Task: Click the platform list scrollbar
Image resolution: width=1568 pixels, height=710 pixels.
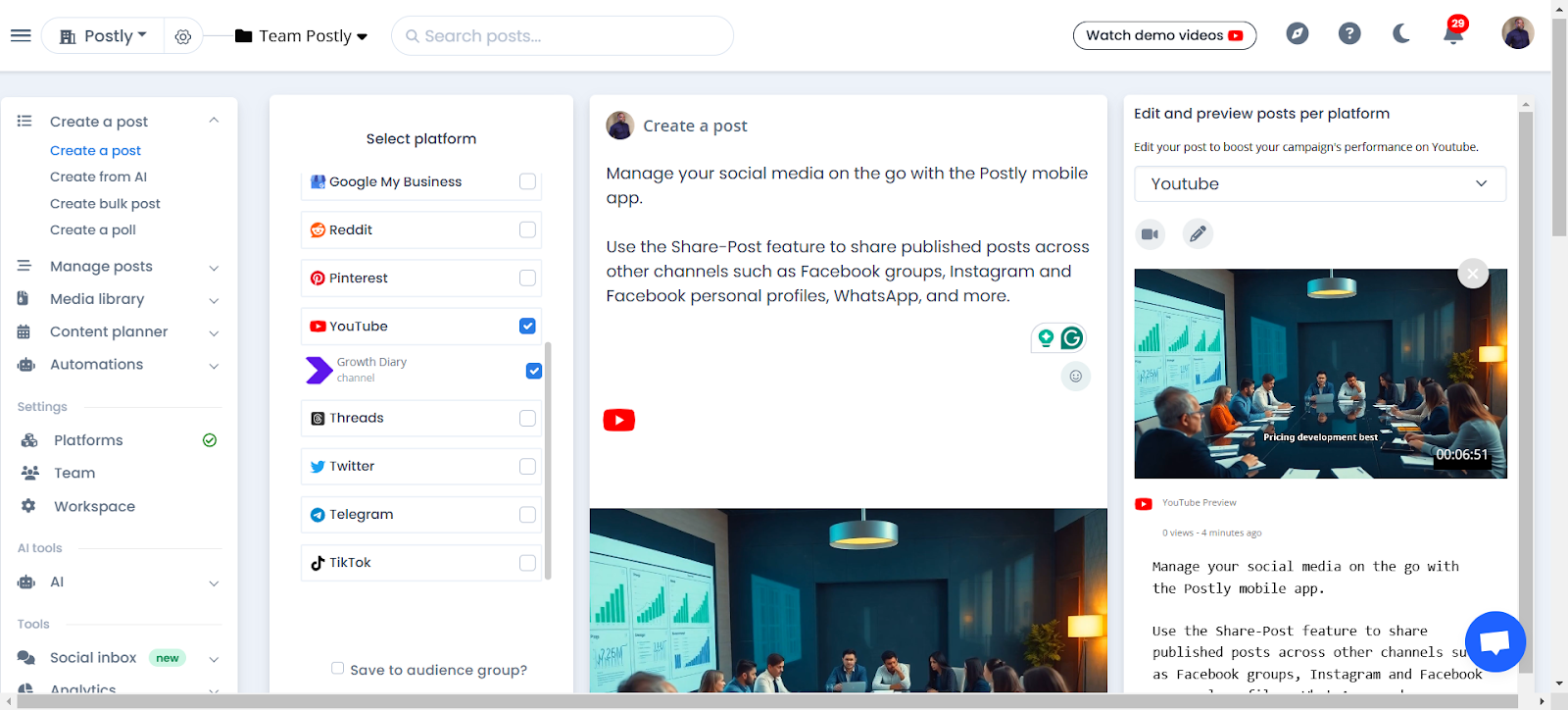Action: click(x=548, y=461)
